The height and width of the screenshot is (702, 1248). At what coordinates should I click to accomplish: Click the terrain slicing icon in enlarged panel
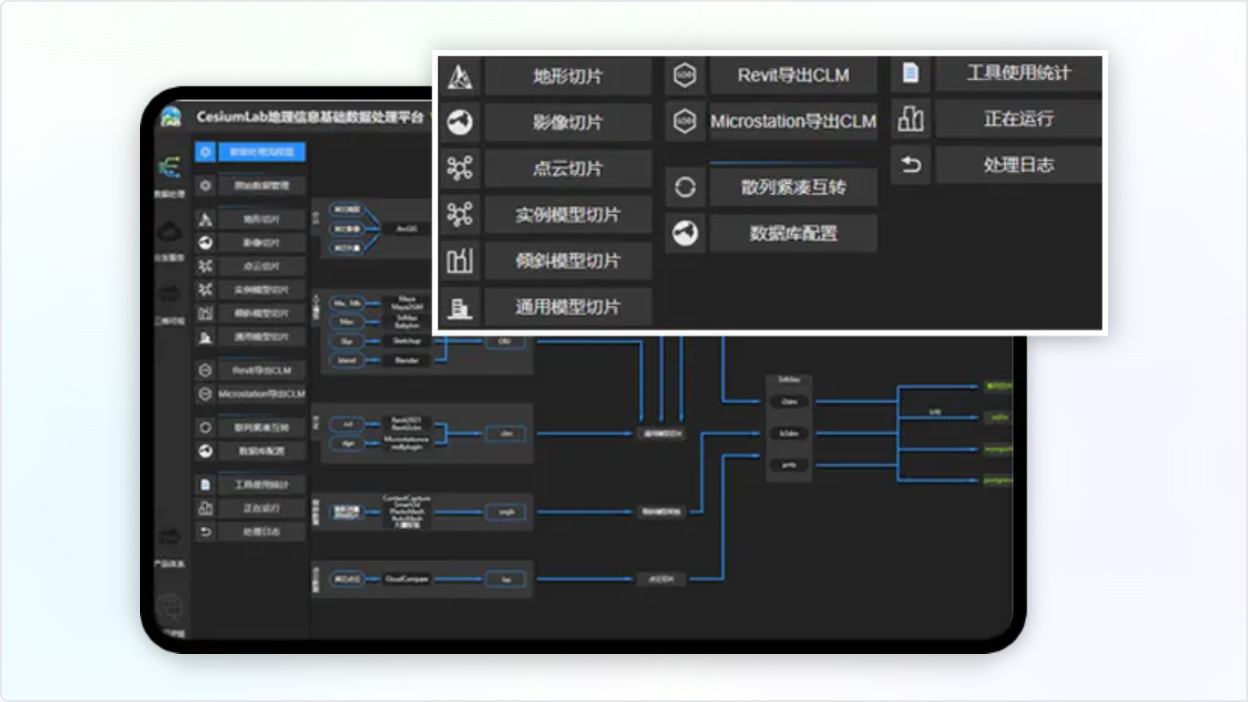point(460,77)
